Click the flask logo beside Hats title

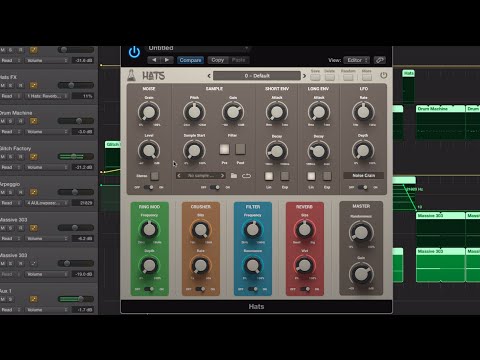coord(131,75)
